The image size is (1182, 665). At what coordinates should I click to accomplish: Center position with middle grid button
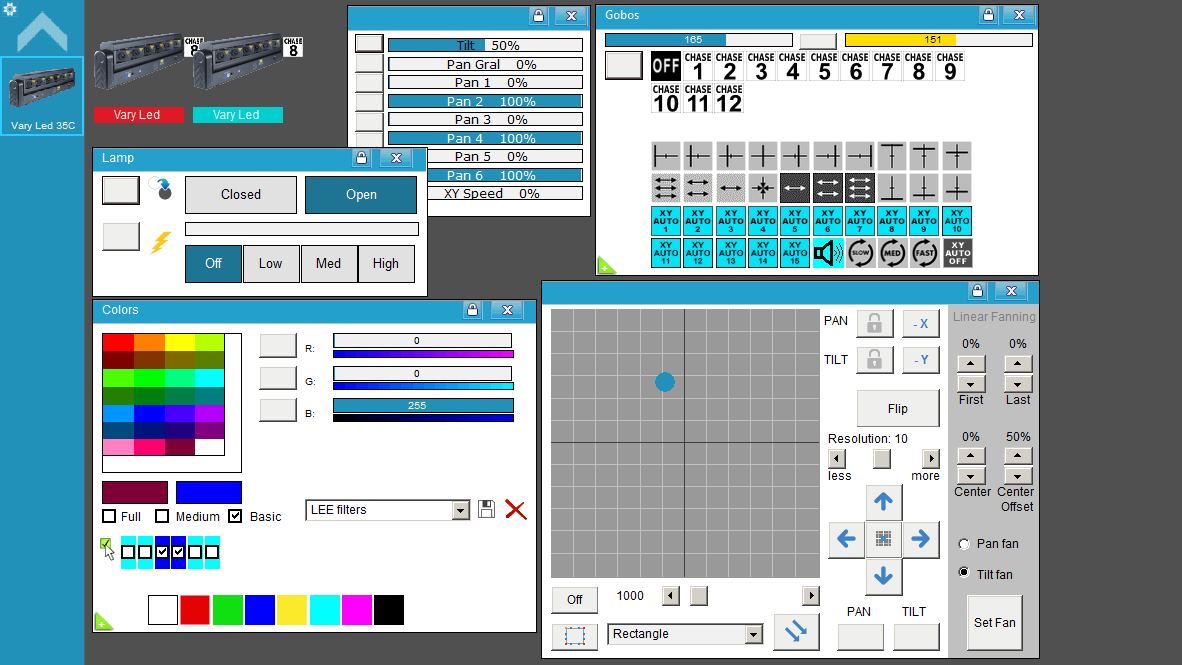(883, 538)
